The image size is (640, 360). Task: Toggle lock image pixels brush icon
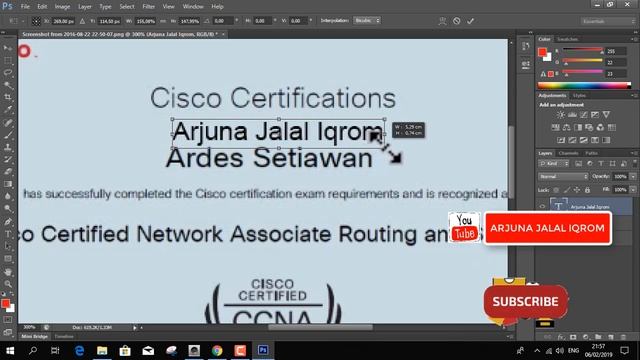[567, 190]
